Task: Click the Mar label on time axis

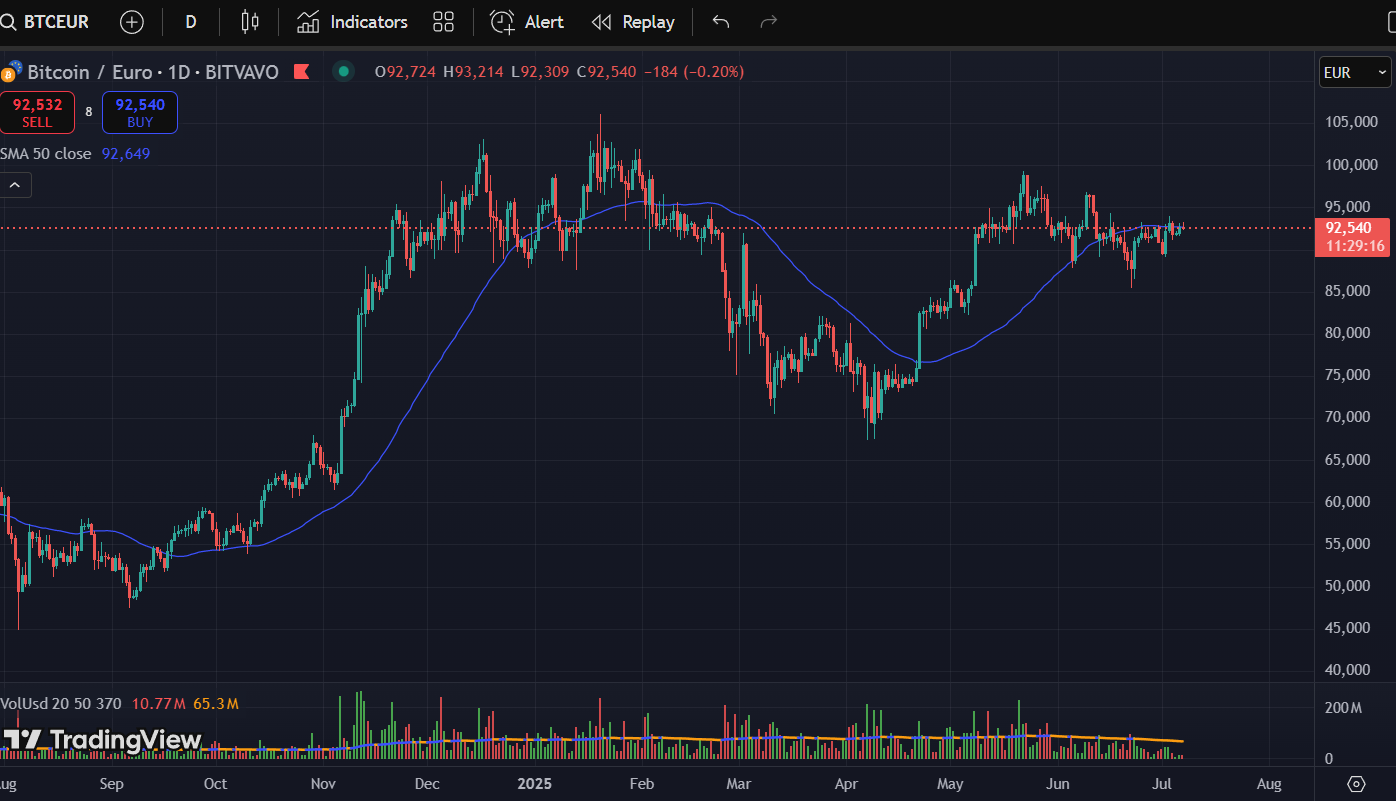Action: (738, 784)
